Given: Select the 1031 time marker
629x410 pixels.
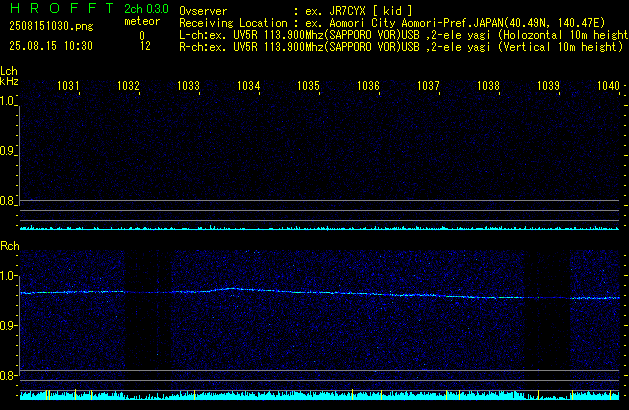Looking at the screenshot, I should [x=68, y=86].
